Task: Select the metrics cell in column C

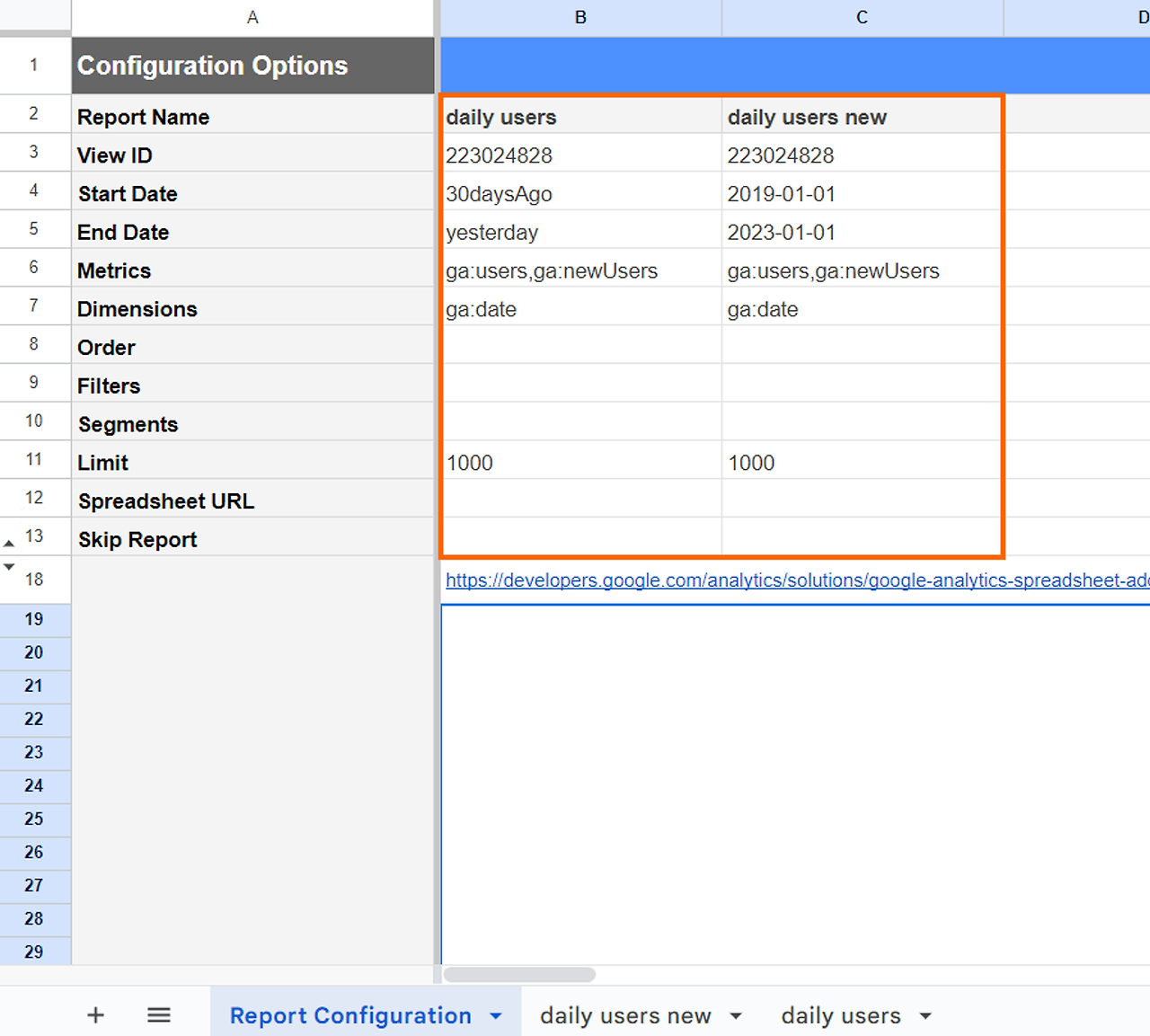Action: [x=862, y=268]
